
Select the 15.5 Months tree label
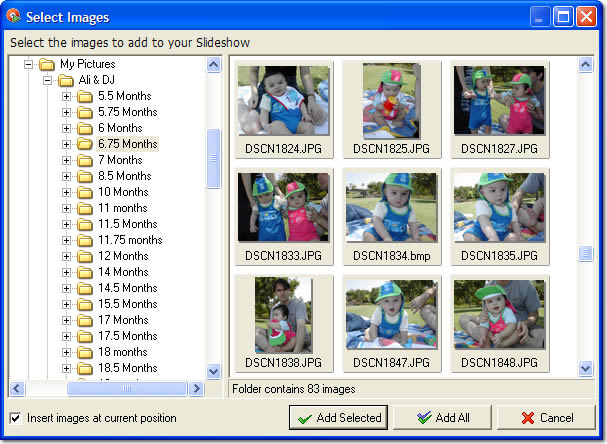[127, 304]
